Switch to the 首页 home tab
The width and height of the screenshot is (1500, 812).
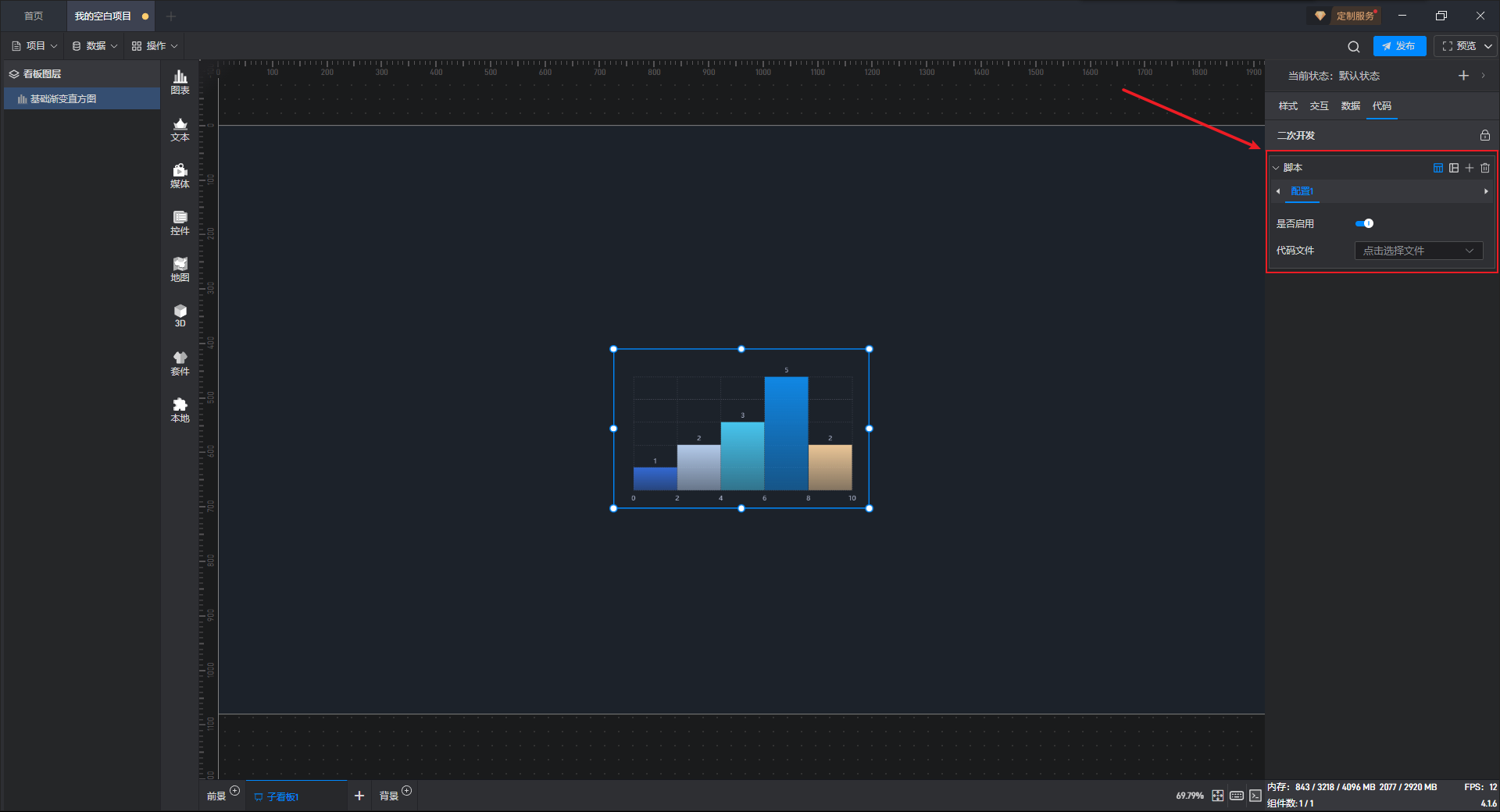click(34, 16)
